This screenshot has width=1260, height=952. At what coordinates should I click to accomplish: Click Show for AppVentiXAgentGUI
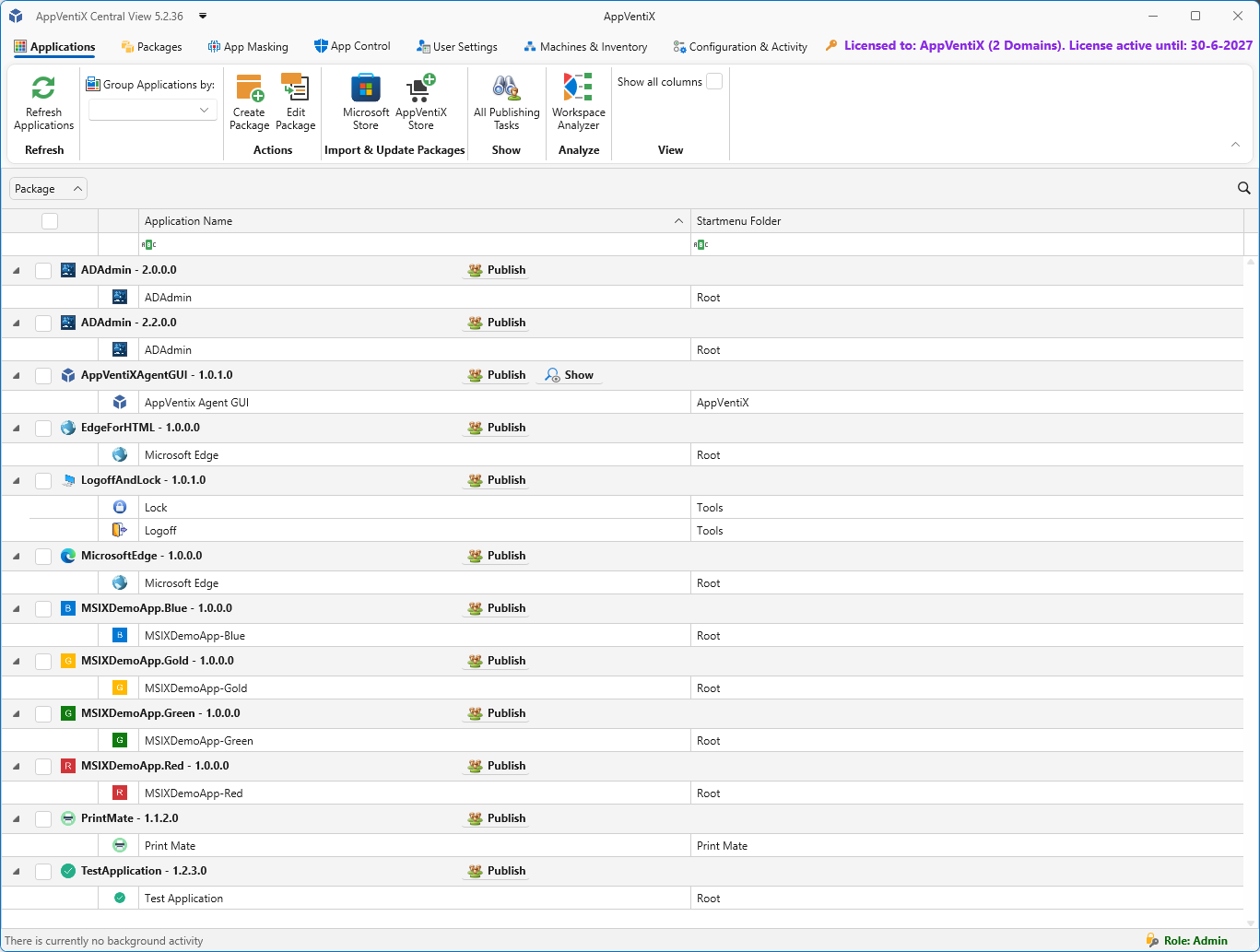click(x=569, y=375)
